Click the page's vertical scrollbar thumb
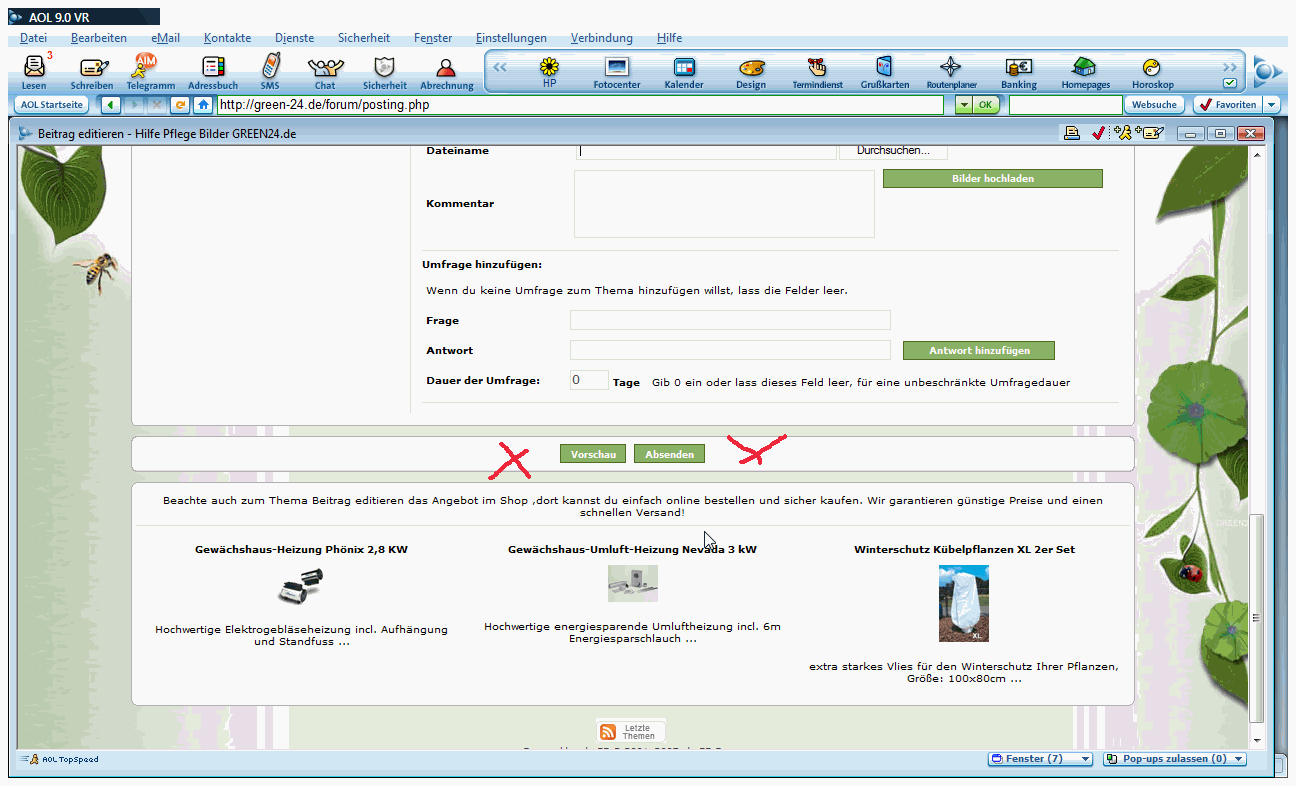The image size is (1296, 786). tap(1257, 618)
